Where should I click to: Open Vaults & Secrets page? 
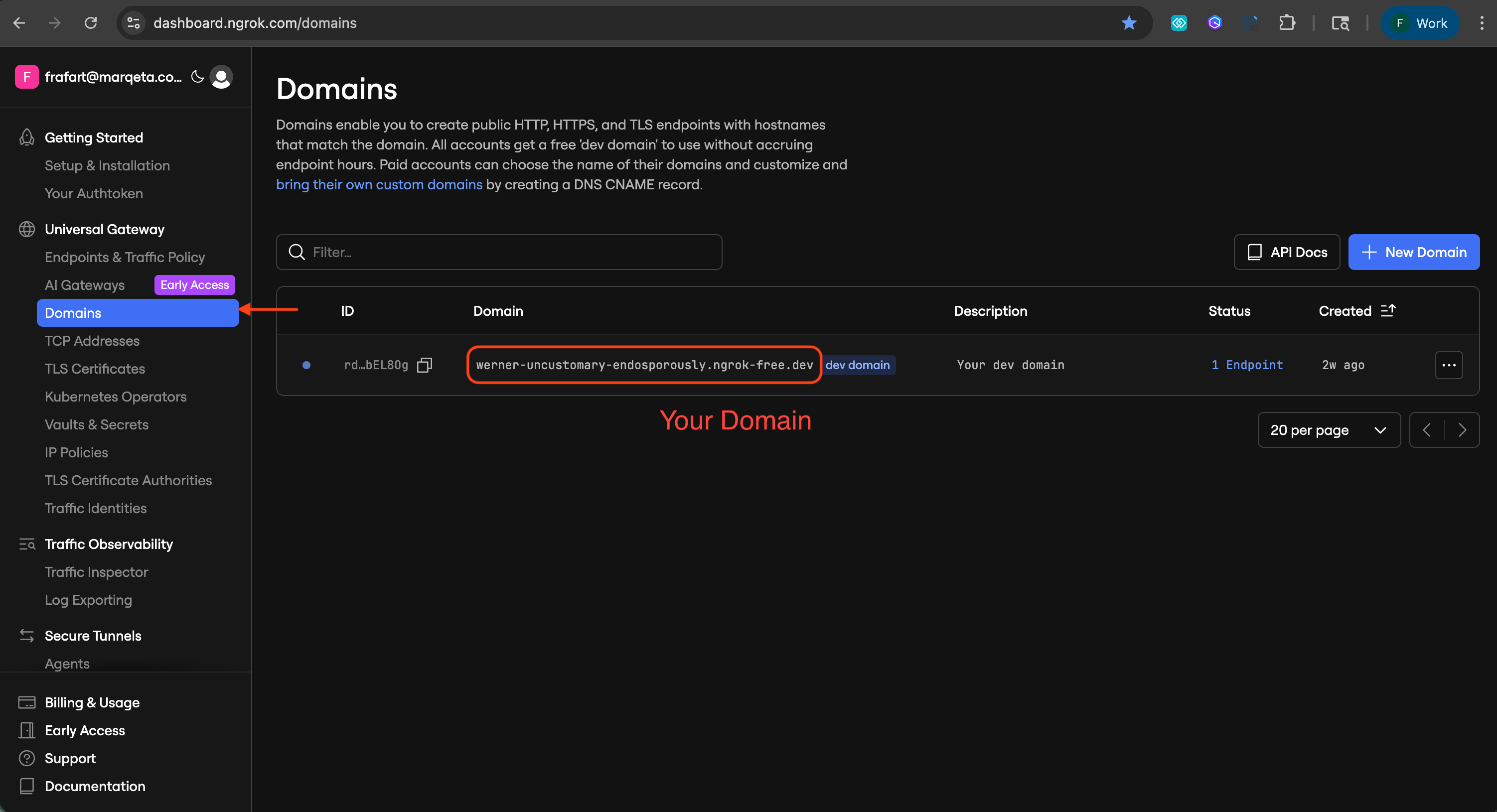(97, 424)
